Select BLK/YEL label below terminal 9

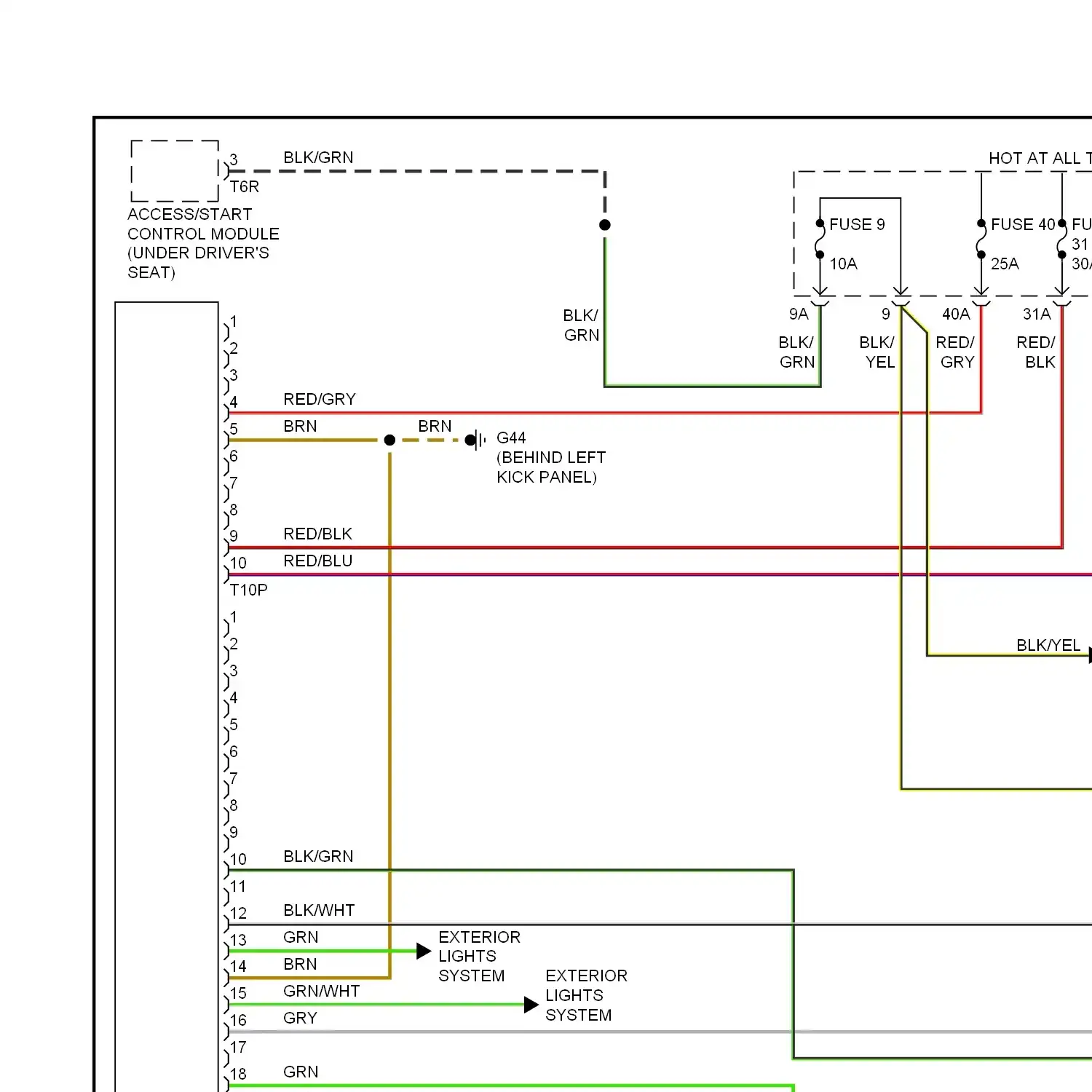coord(877,352)
